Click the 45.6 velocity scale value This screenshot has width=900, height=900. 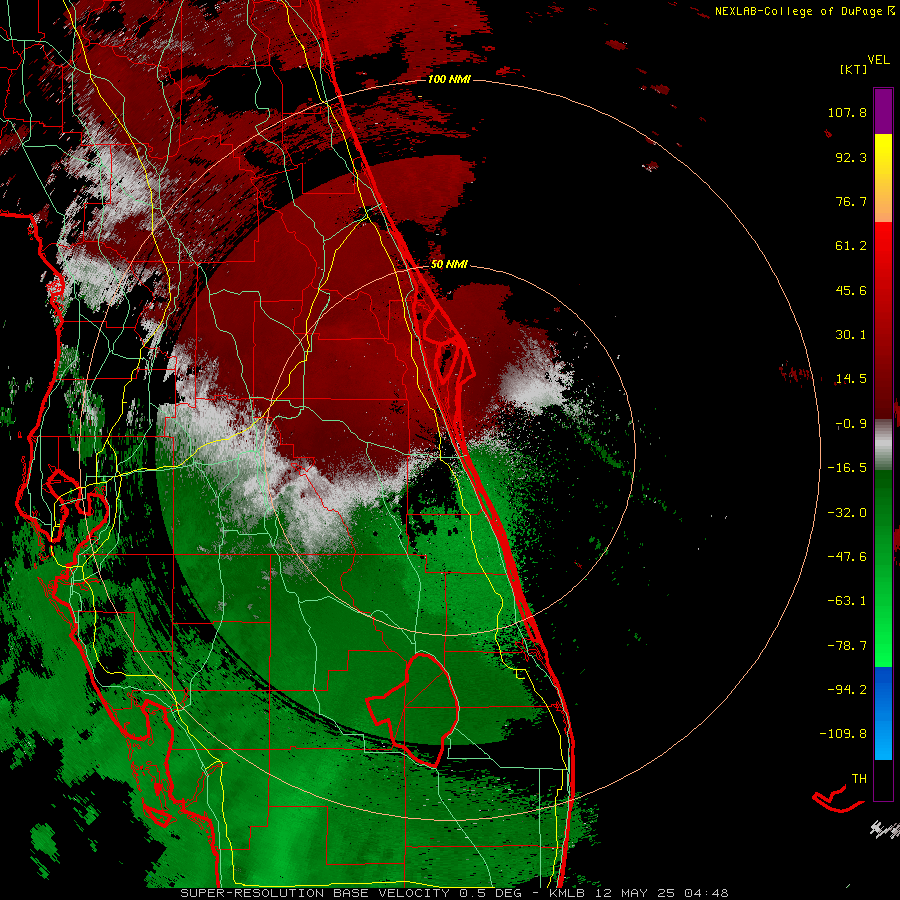point(851,290)
